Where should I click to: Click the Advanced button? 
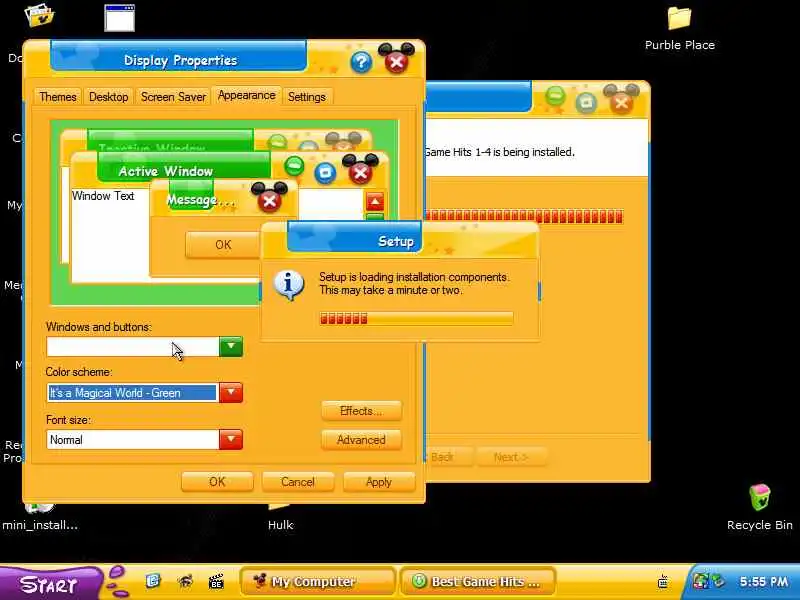click(x=361, y=440)
